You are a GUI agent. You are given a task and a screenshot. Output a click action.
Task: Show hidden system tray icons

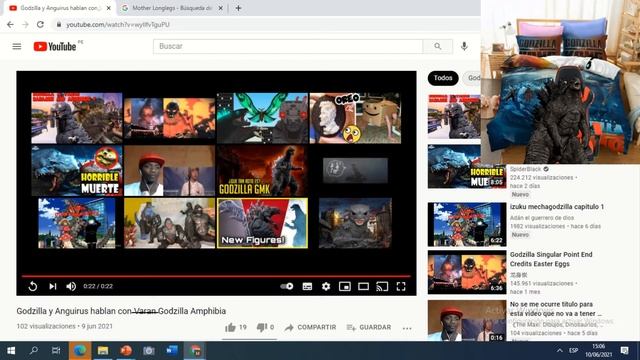point(560,351)
